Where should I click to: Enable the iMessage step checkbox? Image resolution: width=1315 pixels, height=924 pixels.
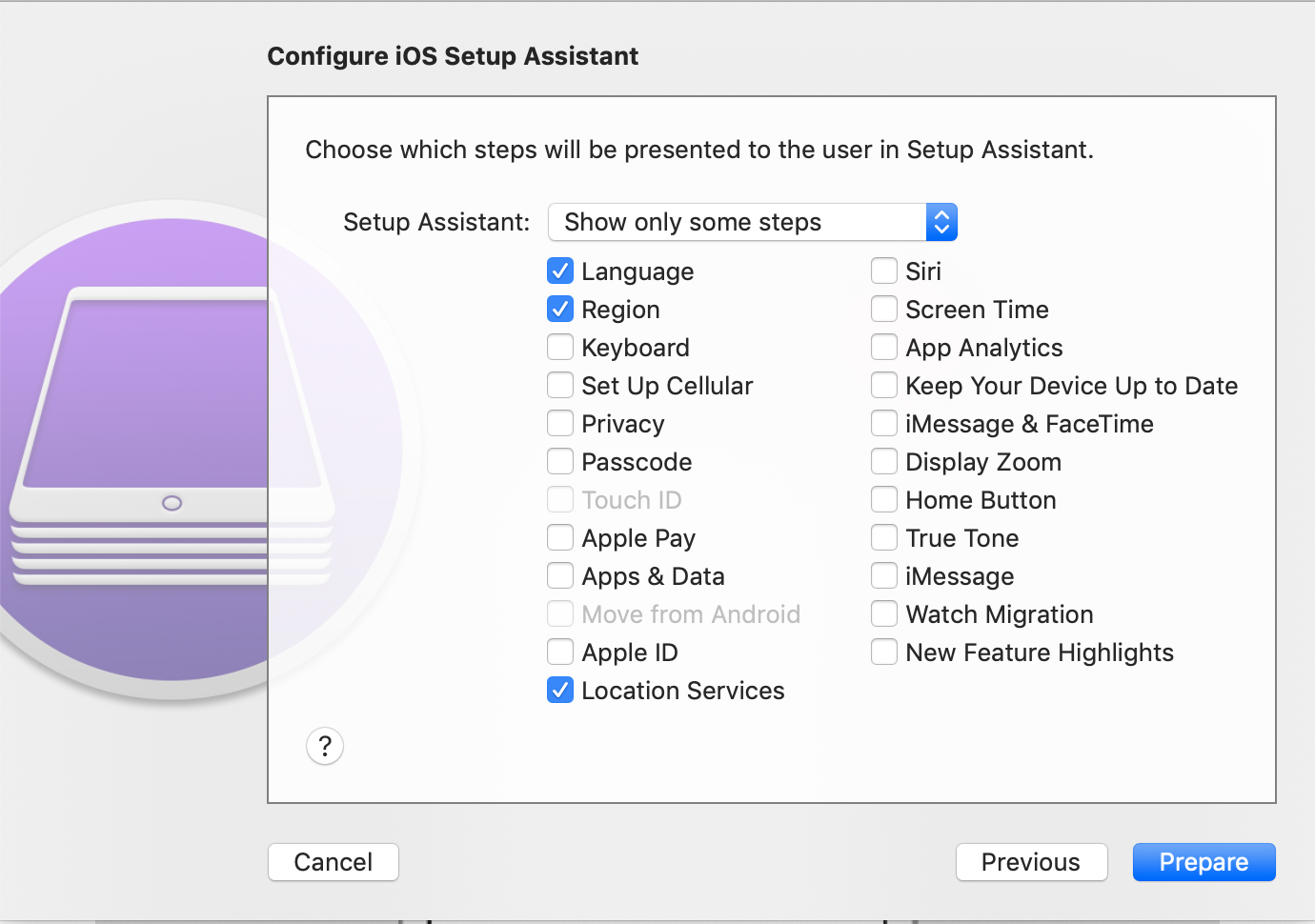(884, 576)
